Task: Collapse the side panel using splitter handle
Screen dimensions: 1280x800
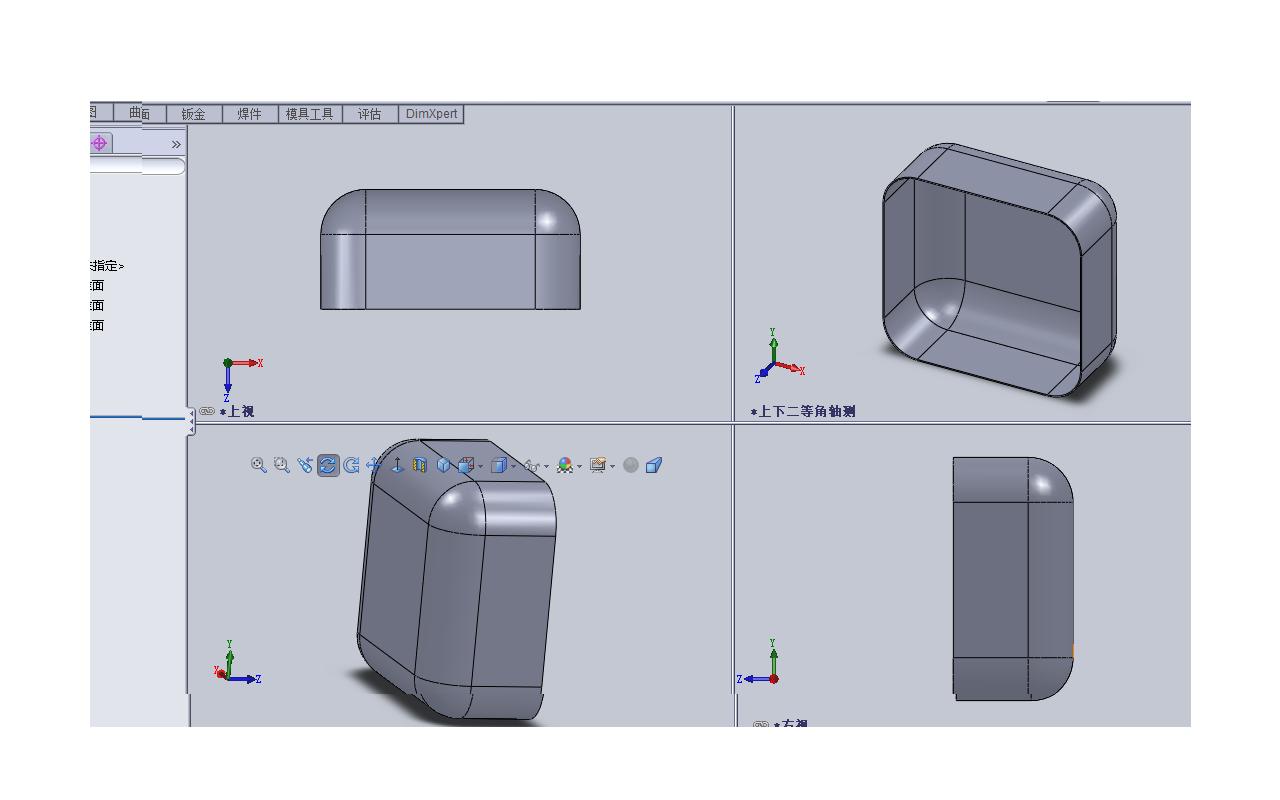Action: point(191,421)
